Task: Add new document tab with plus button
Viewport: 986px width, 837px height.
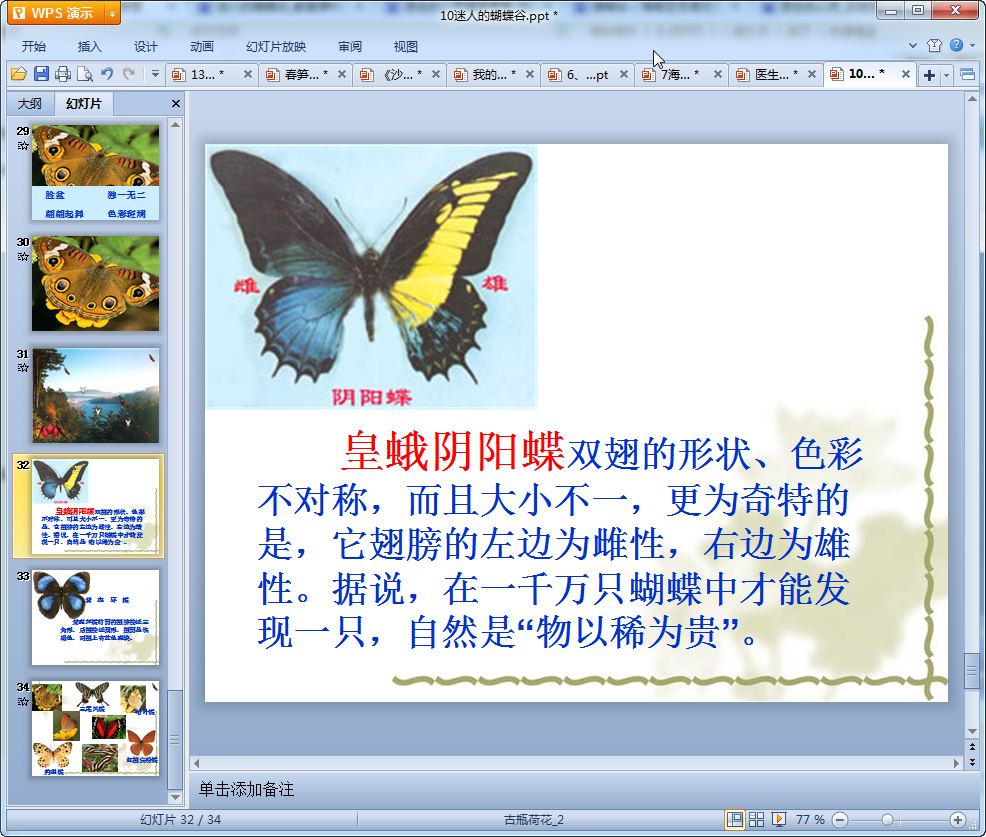Action: click(x=929, y=75)
